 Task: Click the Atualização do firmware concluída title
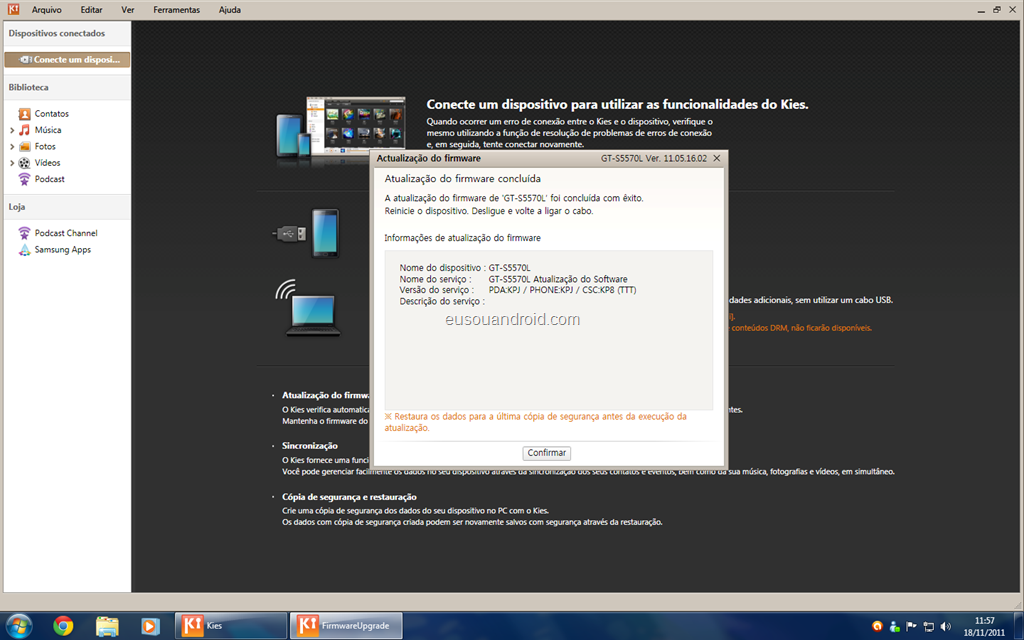(x=462, y=178)
